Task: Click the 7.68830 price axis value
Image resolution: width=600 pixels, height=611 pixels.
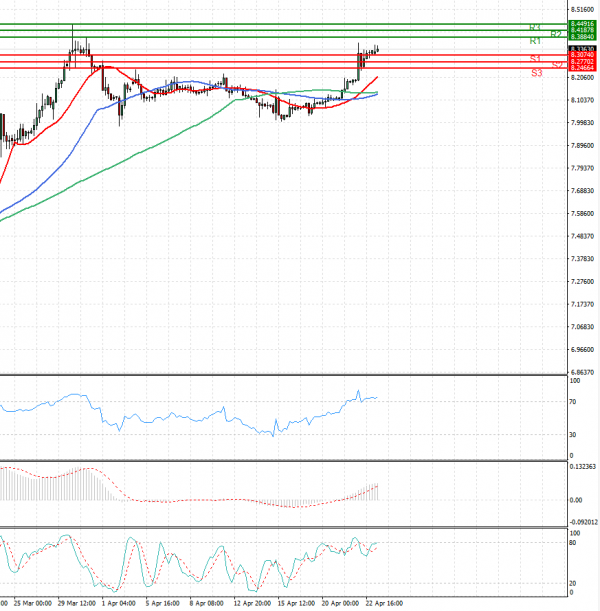Action: [x=582, y=191]
